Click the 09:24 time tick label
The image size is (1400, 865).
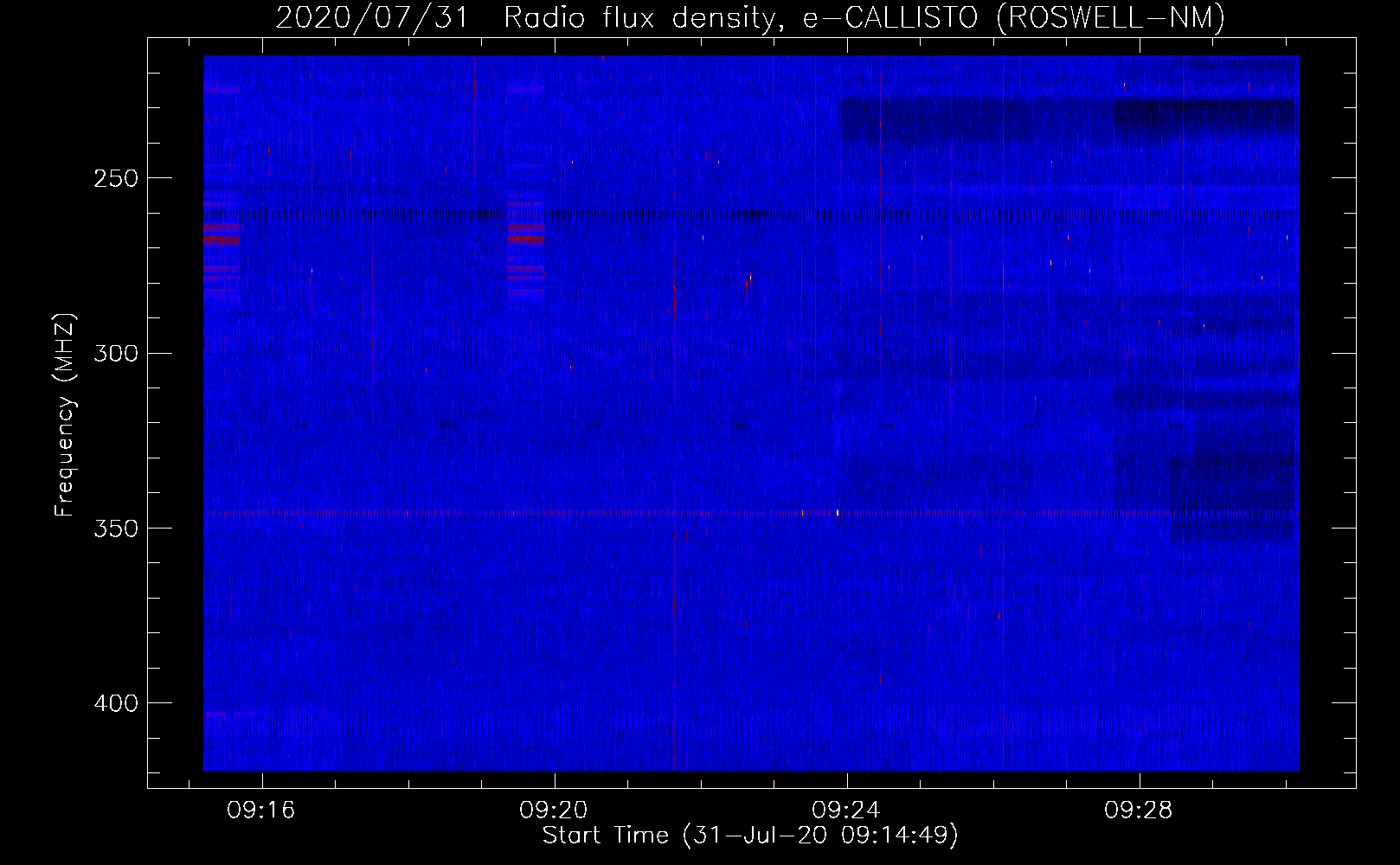tap(846, 810)
